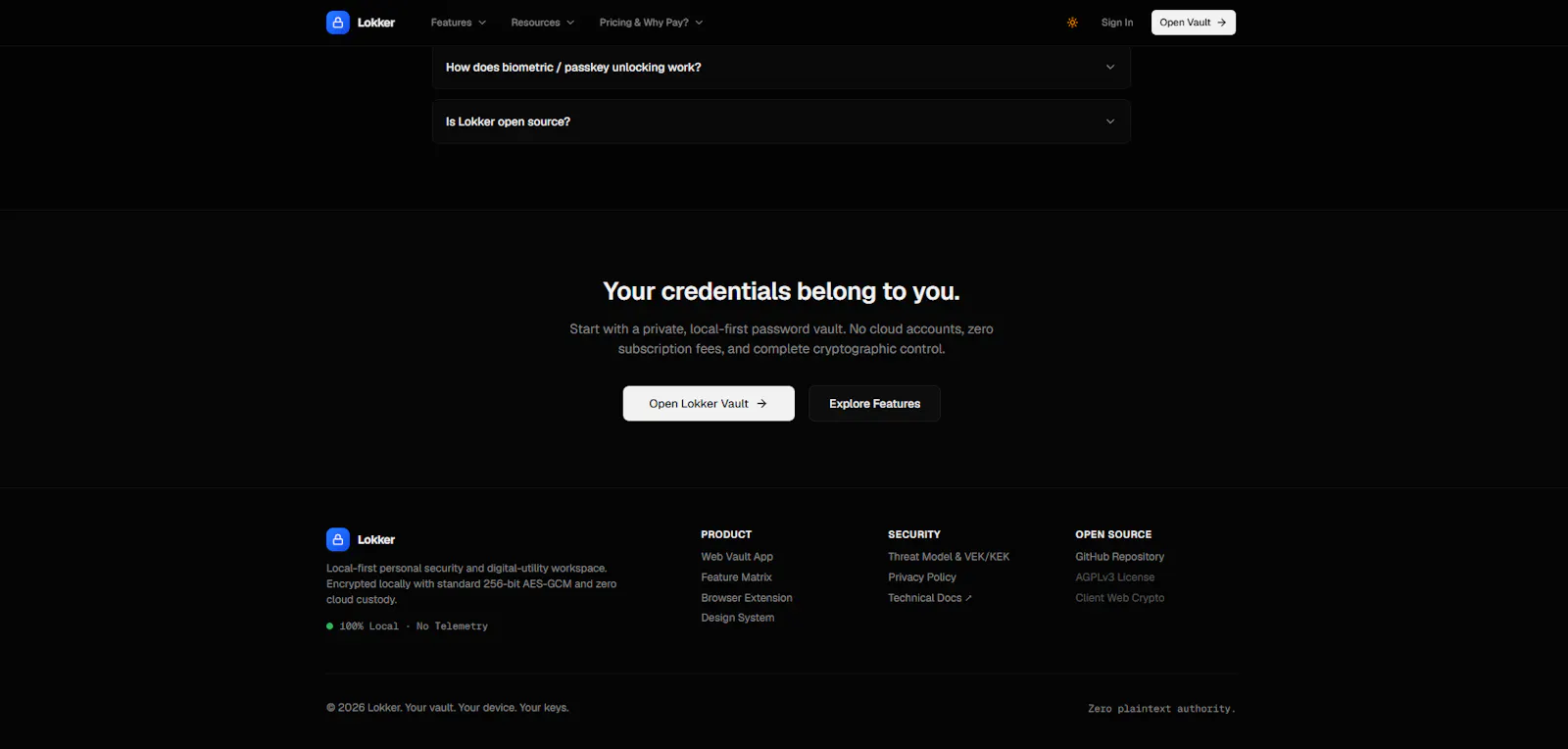Click the OPEN SOURCE footer column heading
1568x749 pixels.
click(x=1113, y=534)
